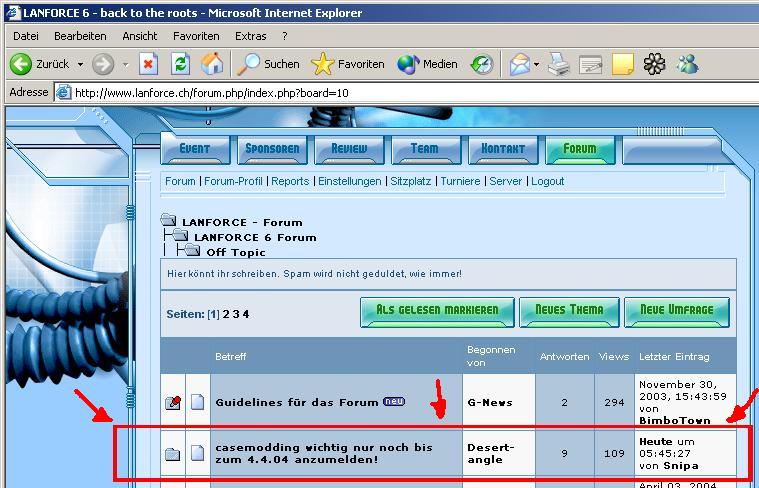
Task: Open the Medien toolbar button
Action: coord(408,64)
